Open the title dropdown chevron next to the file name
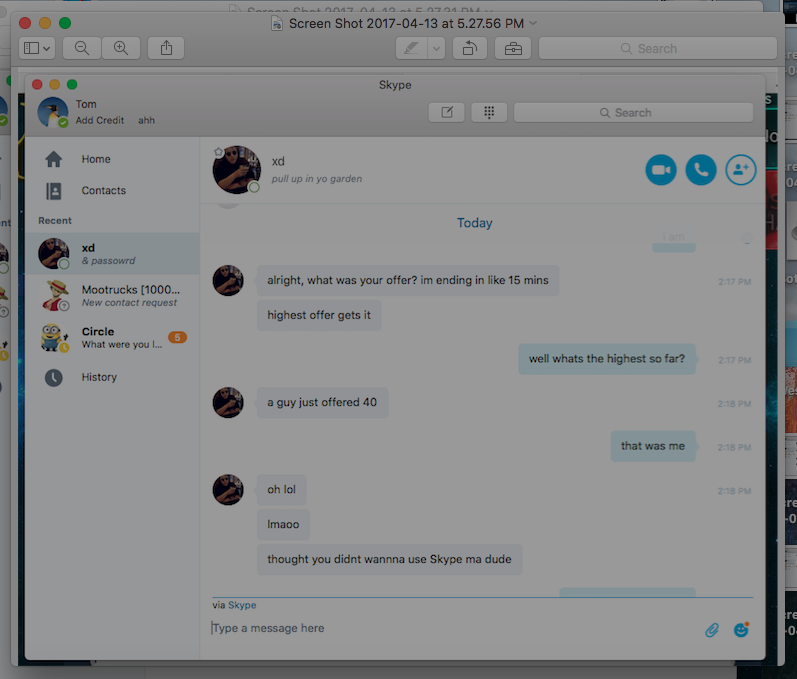 pos(533,23)
